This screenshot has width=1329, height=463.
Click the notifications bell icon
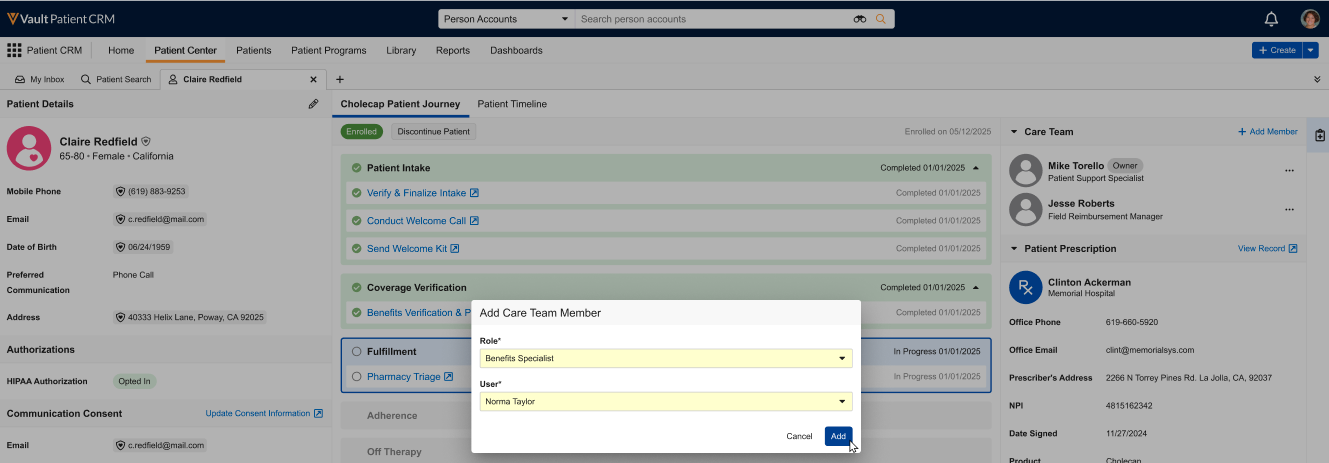1271,19
